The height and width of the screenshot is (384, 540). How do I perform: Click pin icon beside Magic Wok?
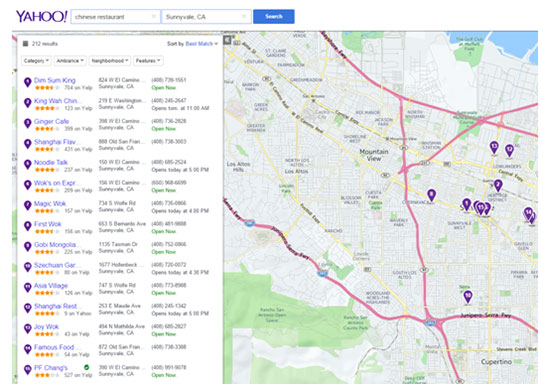tap(28, 206)
